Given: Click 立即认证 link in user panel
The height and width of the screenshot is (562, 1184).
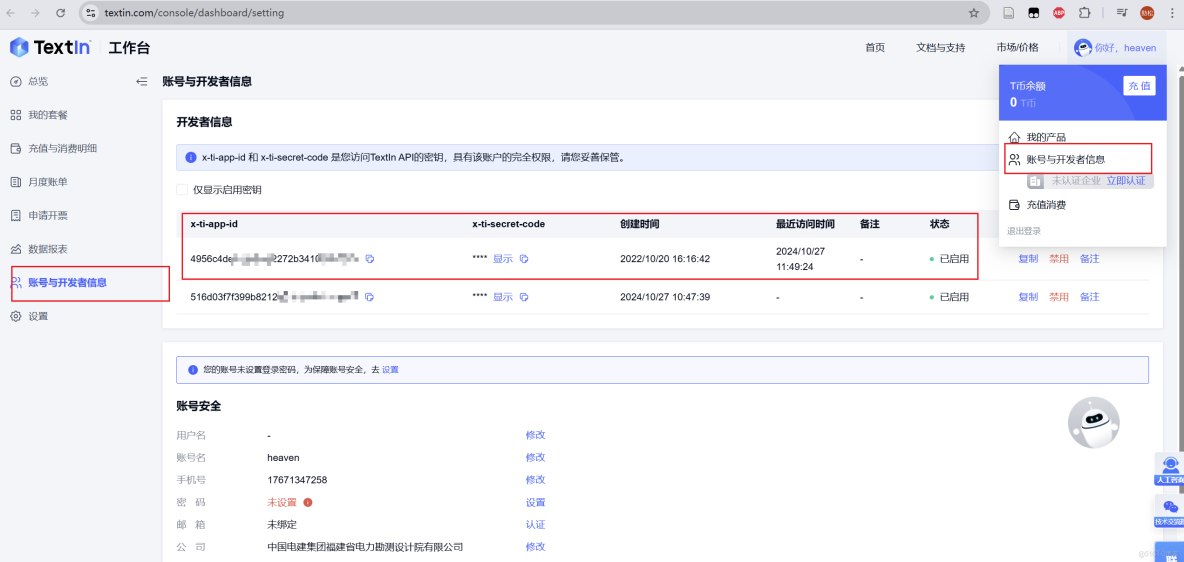Looking at the screenshot, I should pyautogui.click(x=1125, y=181).
